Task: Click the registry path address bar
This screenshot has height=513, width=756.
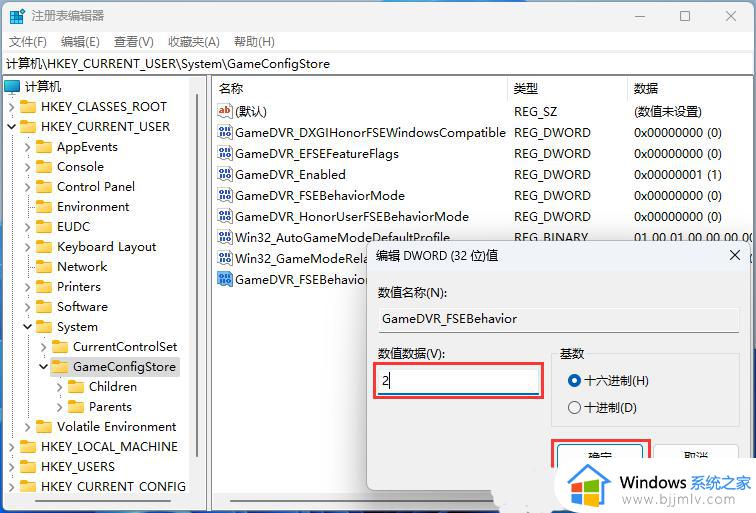Action: 378,64
